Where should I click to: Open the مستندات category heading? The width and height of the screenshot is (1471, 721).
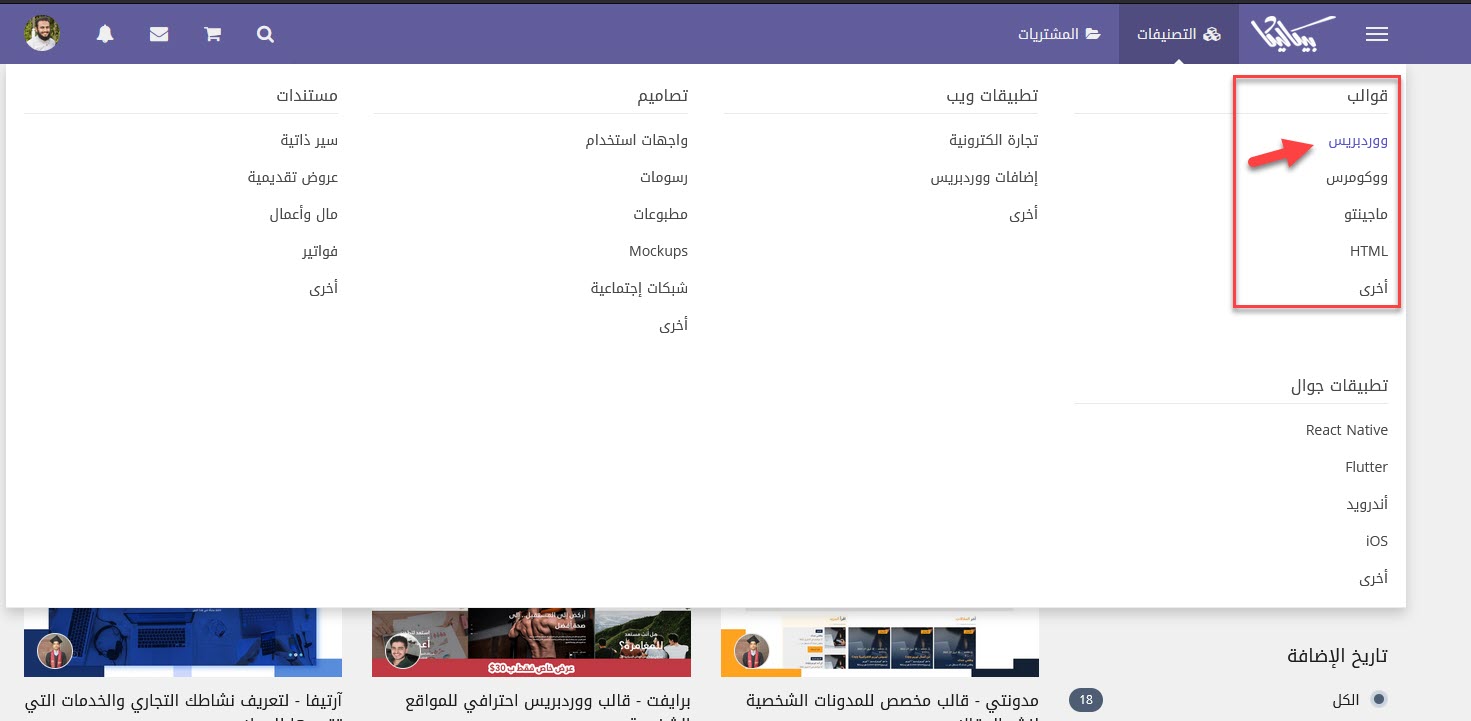click(307, 96)
